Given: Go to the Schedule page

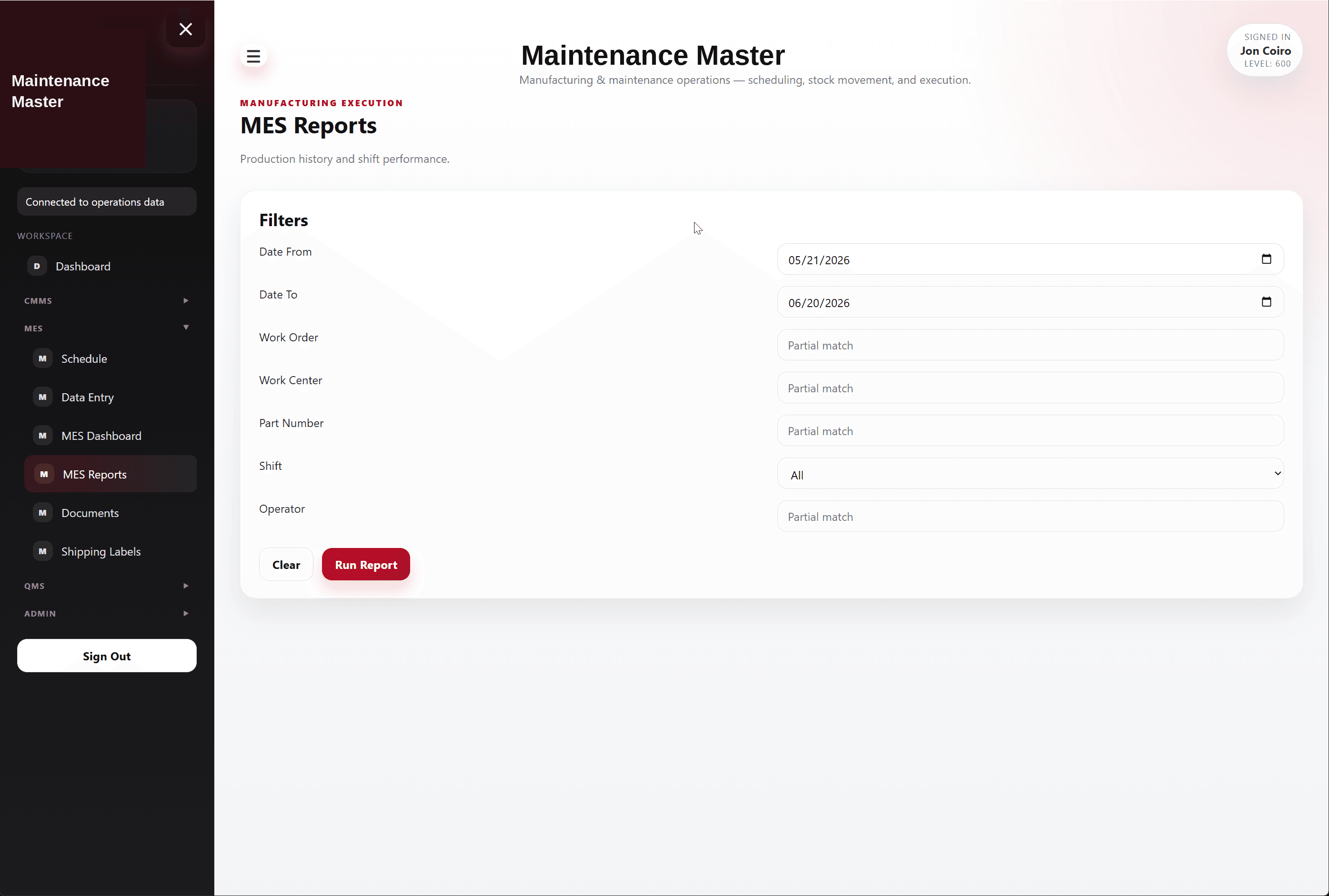Looking at the screenshot, I should pos(110,359).
